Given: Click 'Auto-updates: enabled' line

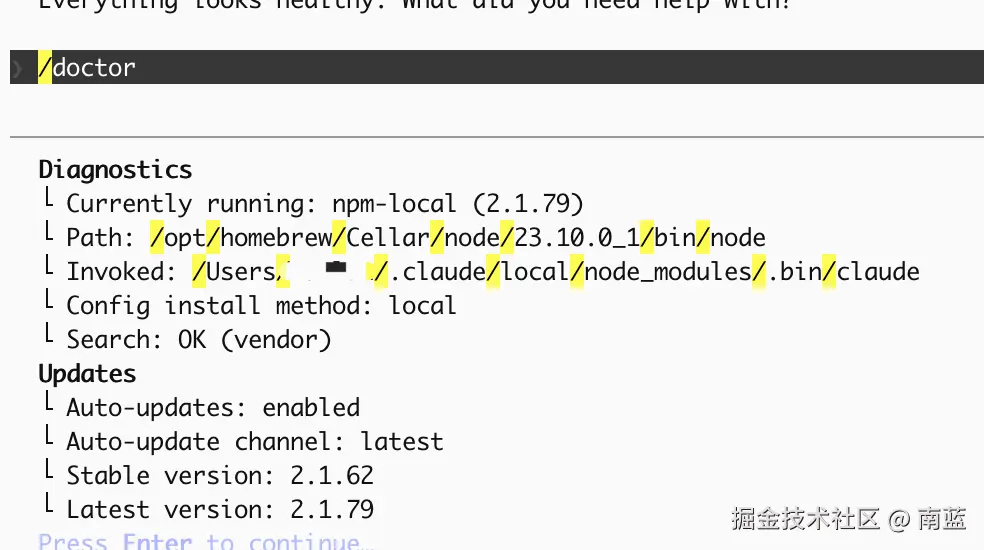Looking at the screenshot, I should [x=213, y=408].
